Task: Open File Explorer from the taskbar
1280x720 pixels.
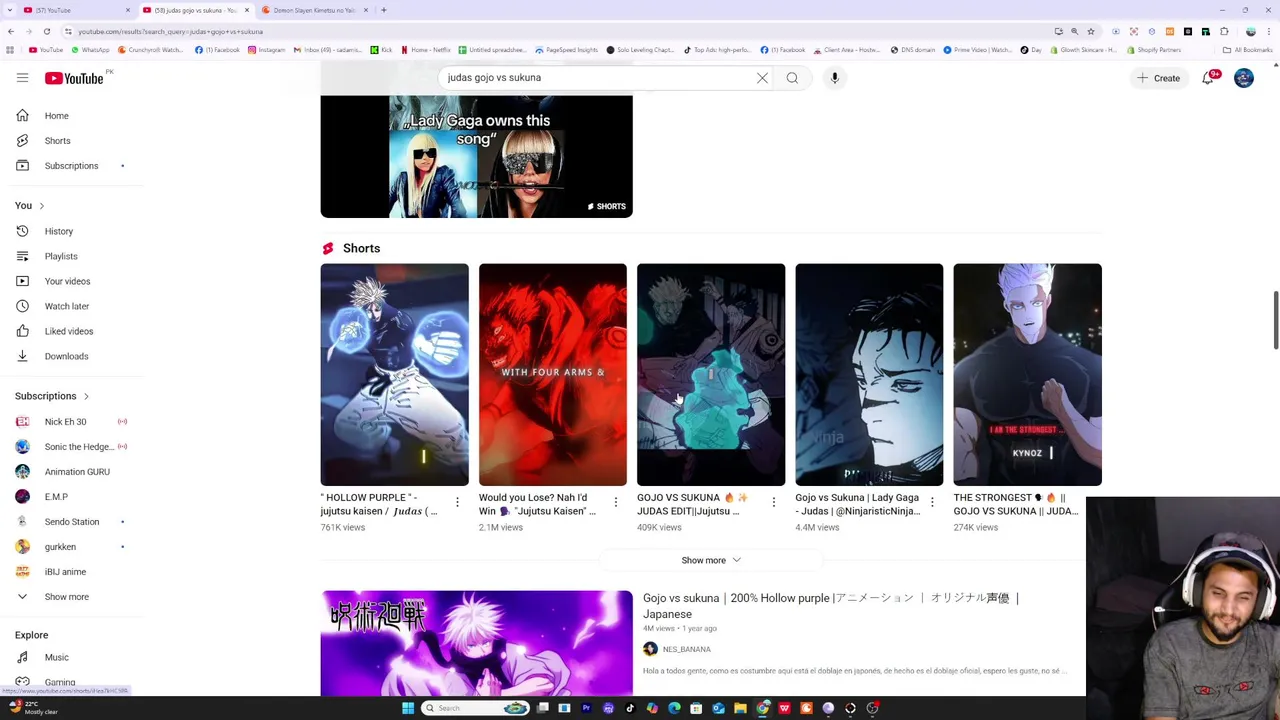Action: point(740,708)
